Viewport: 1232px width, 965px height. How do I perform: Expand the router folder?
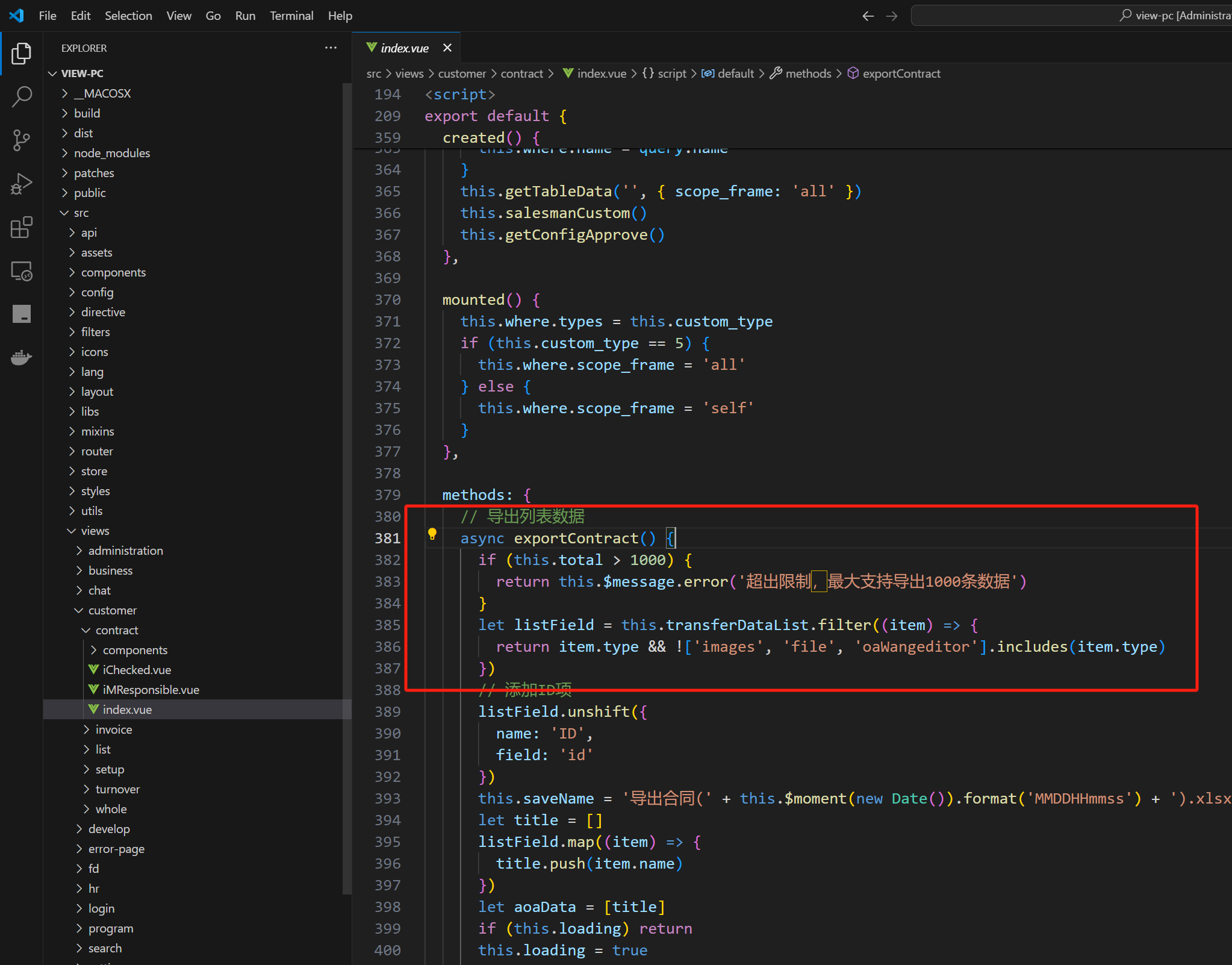198,451
